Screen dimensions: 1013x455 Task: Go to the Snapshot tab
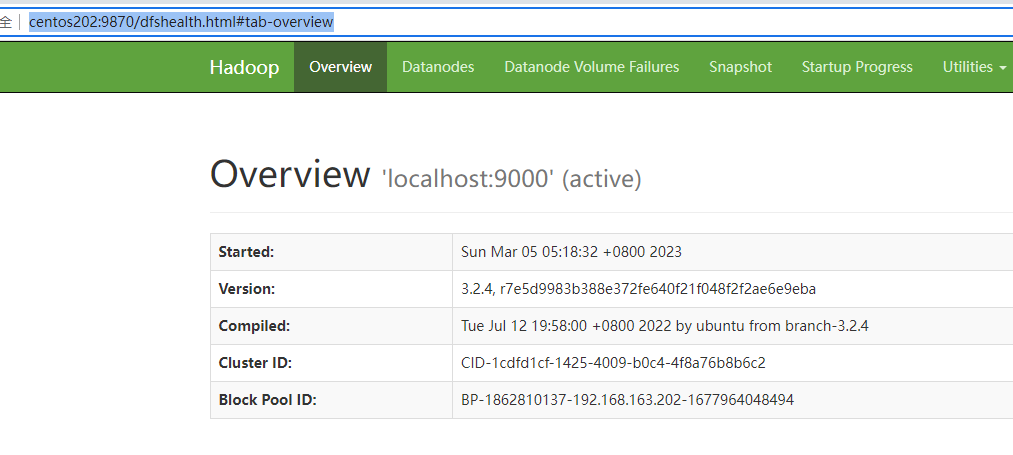(740, 67)
